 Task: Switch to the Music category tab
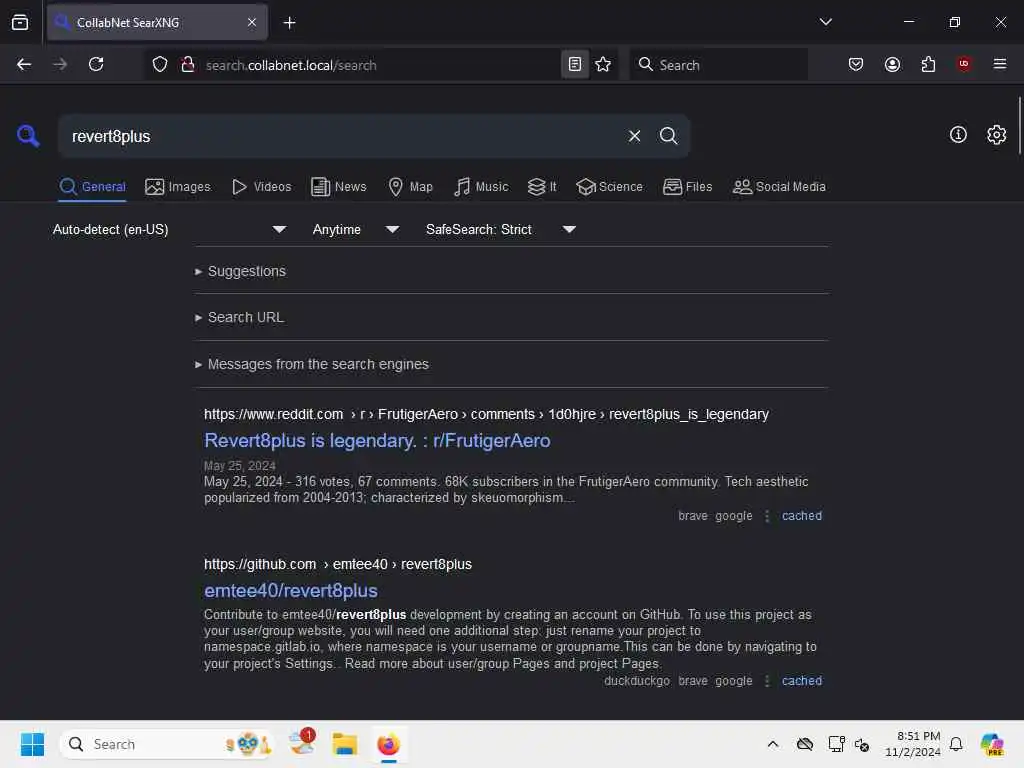(x=481, y=187)
